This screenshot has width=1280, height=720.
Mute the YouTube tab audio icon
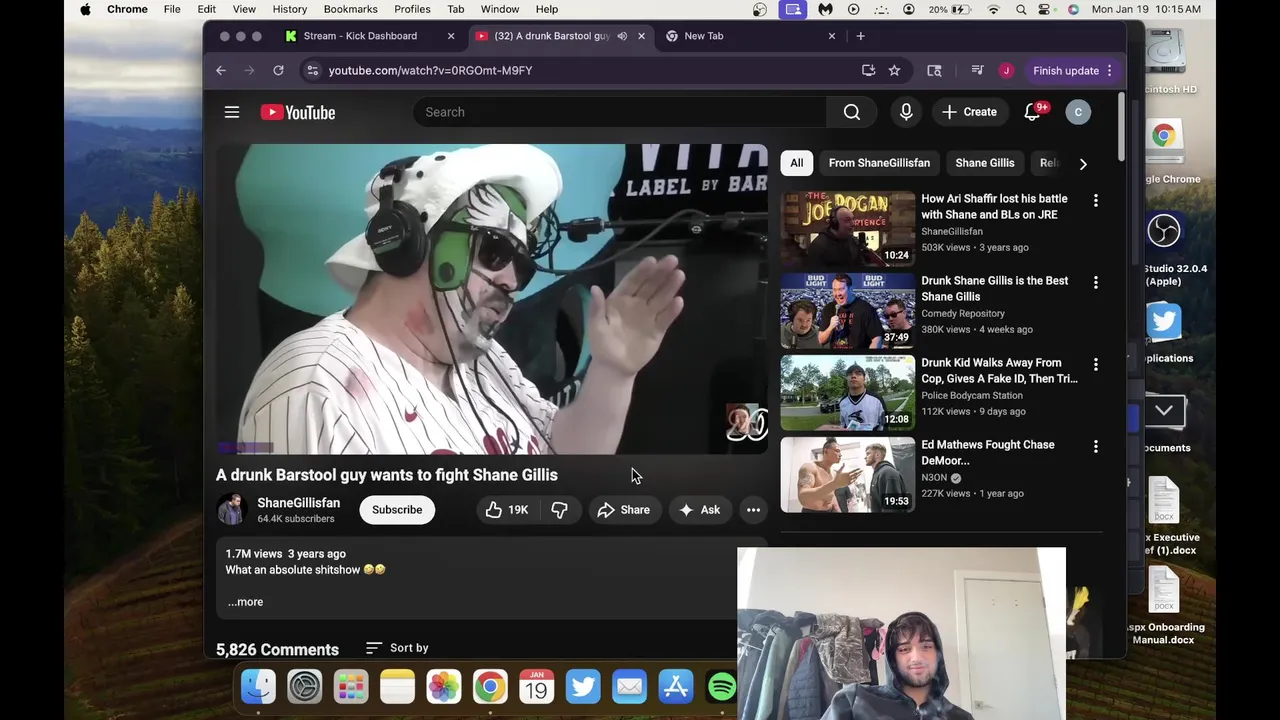(622, 36)
